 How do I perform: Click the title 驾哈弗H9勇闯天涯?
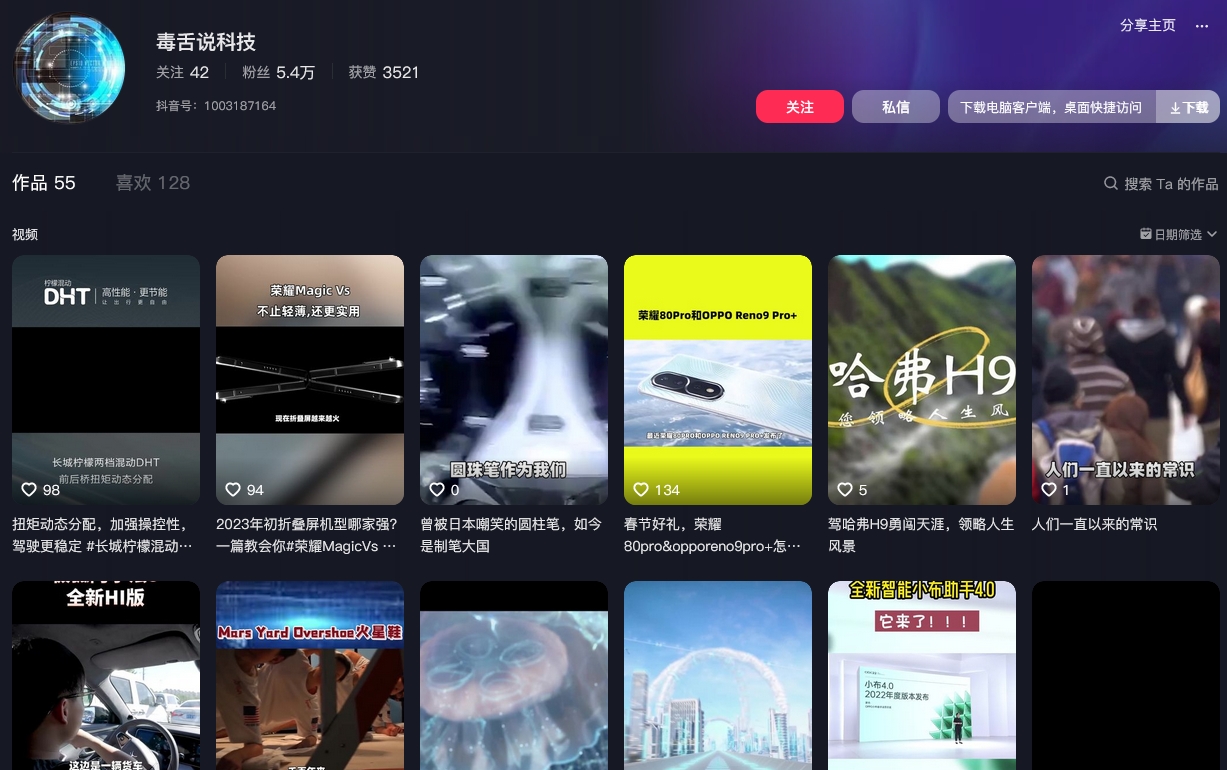921,535
